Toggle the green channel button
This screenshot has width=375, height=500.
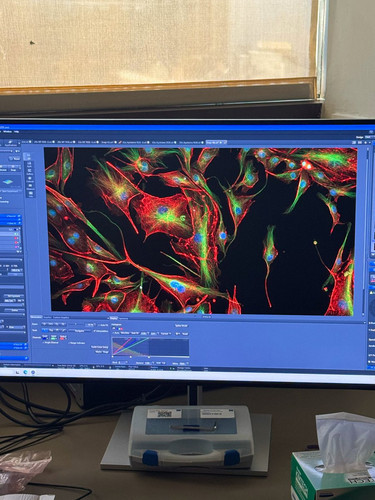(54, 337)
